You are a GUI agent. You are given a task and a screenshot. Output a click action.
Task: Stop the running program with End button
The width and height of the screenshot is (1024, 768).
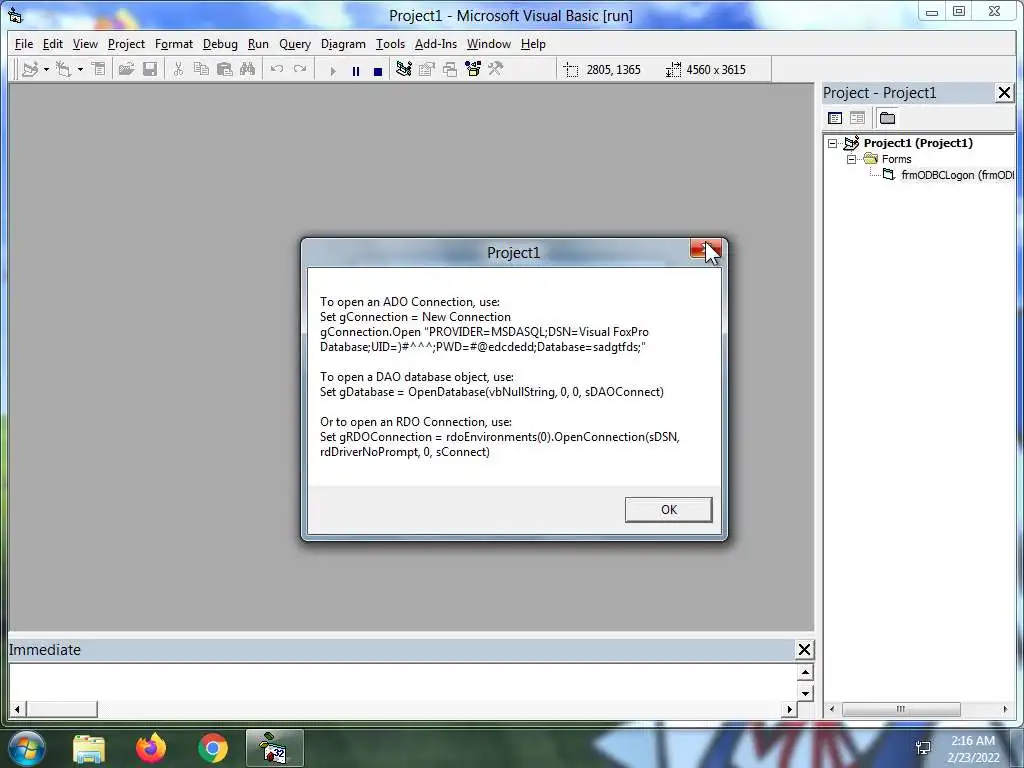point(377,71)
